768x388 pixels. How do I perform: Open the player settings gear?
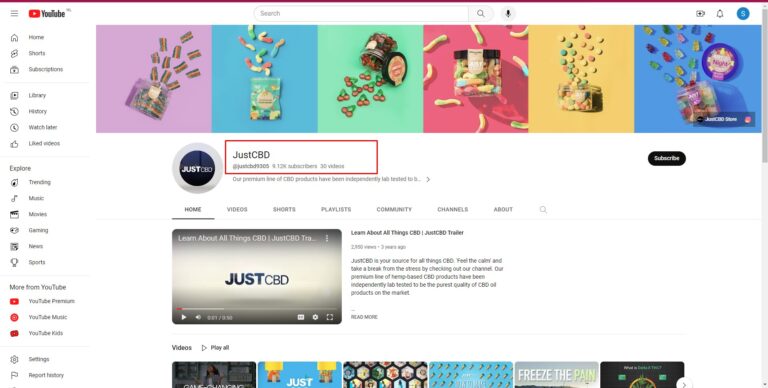pyautogui.click(x=315, y=317)
